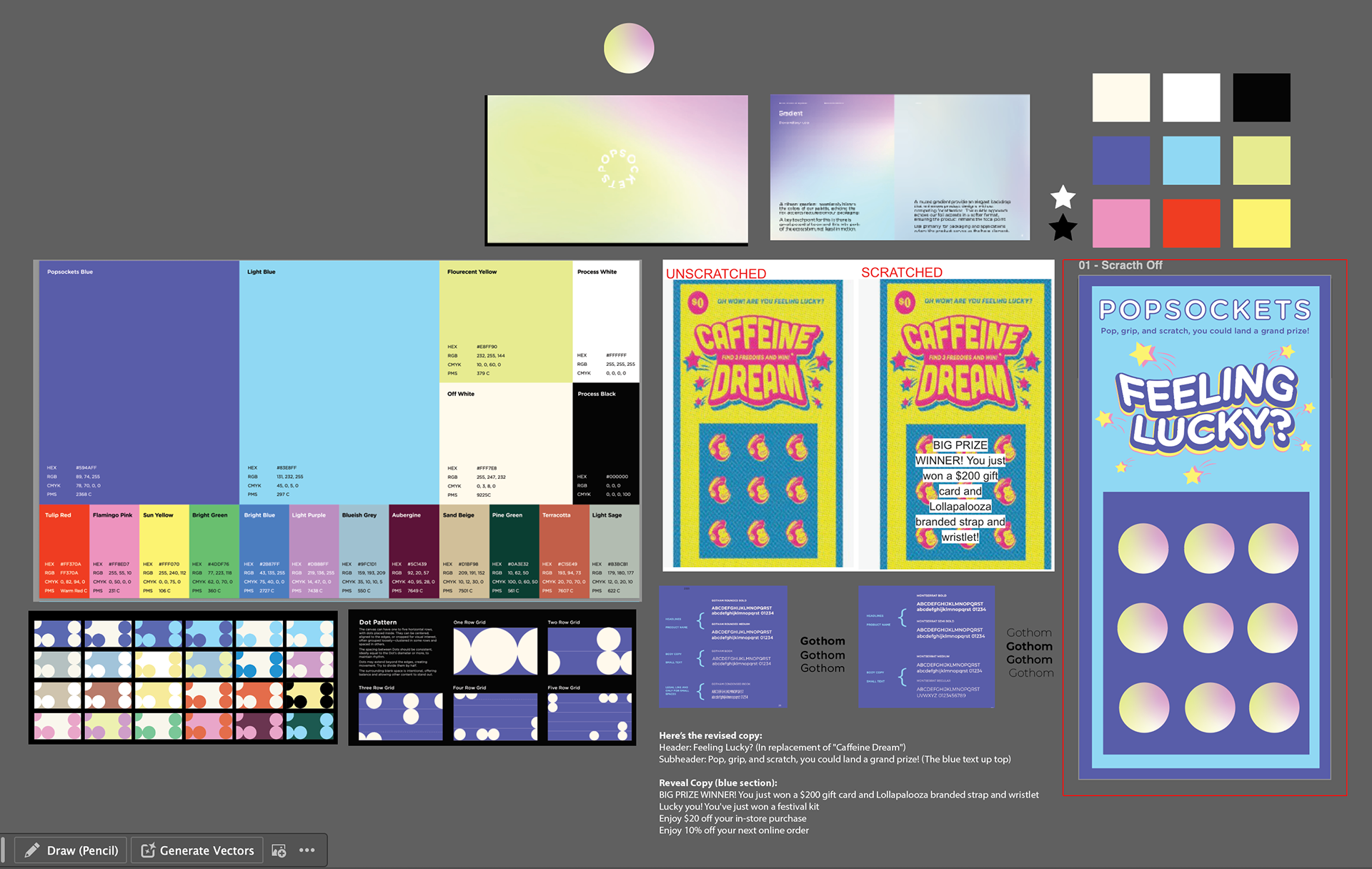
Task: Select the Off White palette block
Action: pos(506,444)
